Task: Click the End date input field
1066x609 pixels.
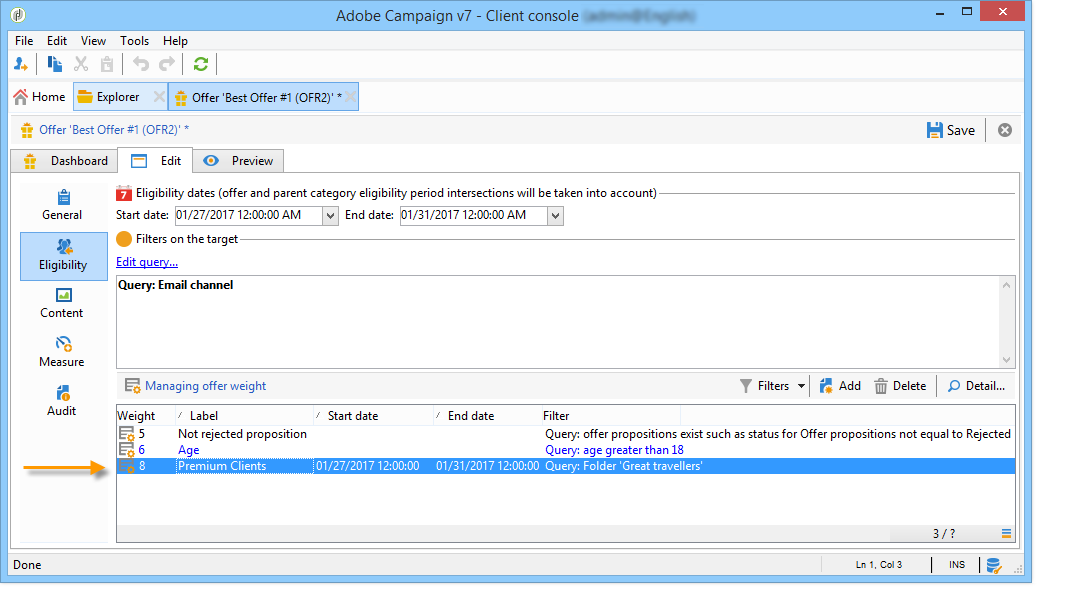Action: click(x=474, y=215)
